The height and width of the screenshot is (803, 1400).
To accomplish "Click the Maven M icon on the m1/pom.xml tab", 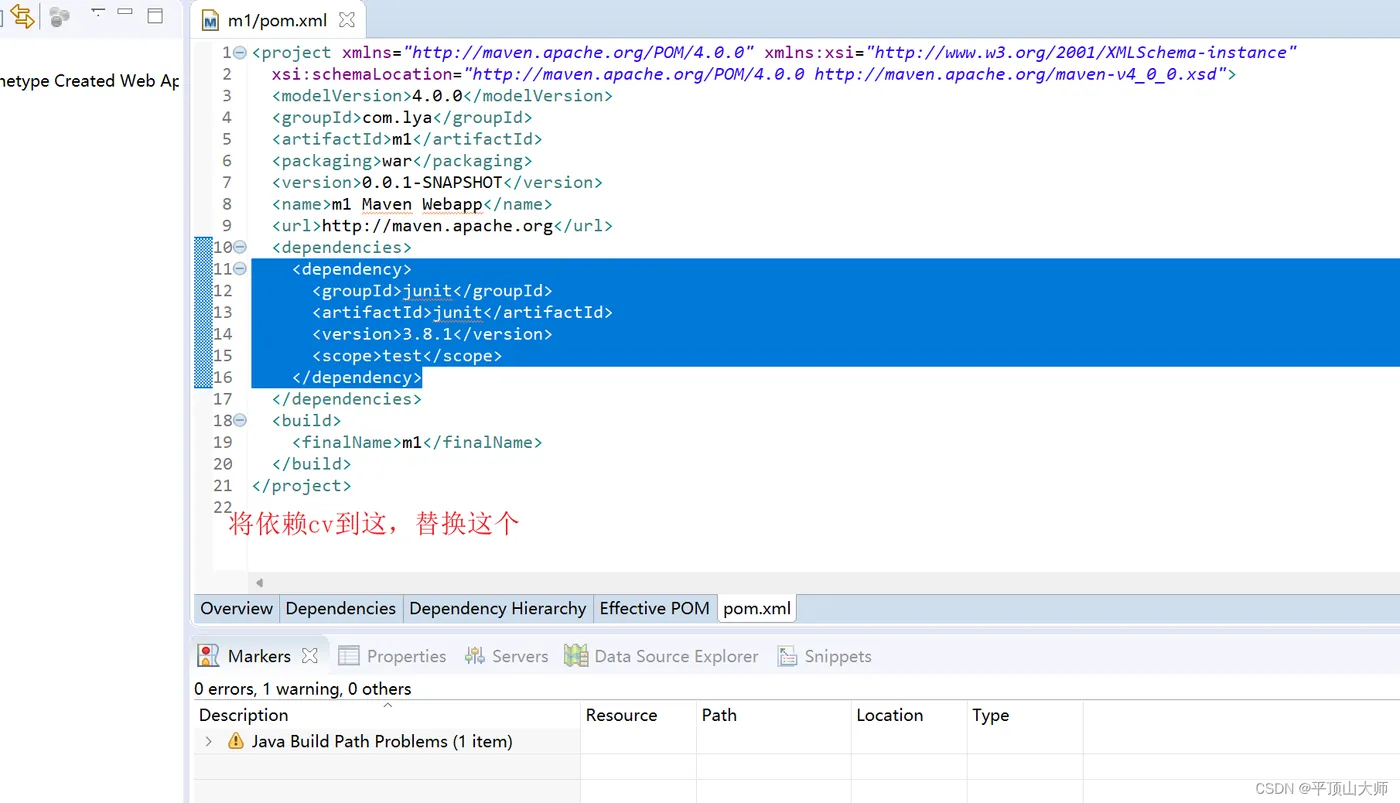I will (210, 20).
